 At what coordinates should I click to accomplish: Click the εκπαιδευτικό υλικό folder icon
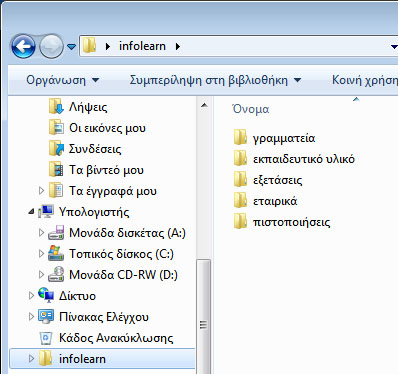pos(240,158)
